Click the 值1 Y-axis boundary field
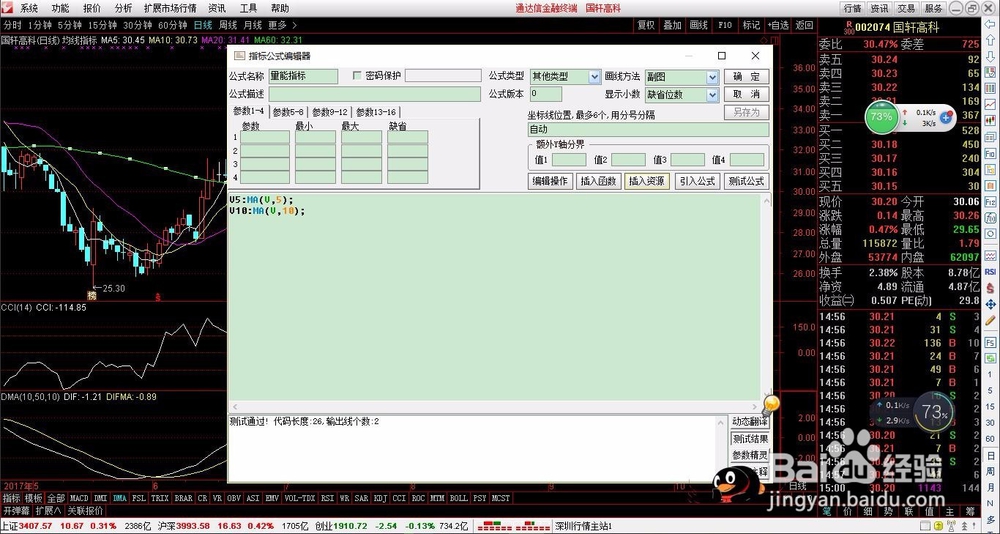This screenshot has width=1000, height=534. (569, 160)
